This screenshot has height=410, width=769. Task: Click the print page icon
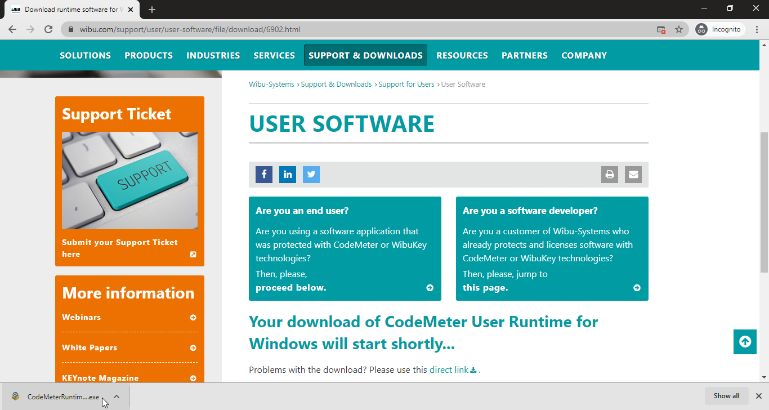click(610, 174)
